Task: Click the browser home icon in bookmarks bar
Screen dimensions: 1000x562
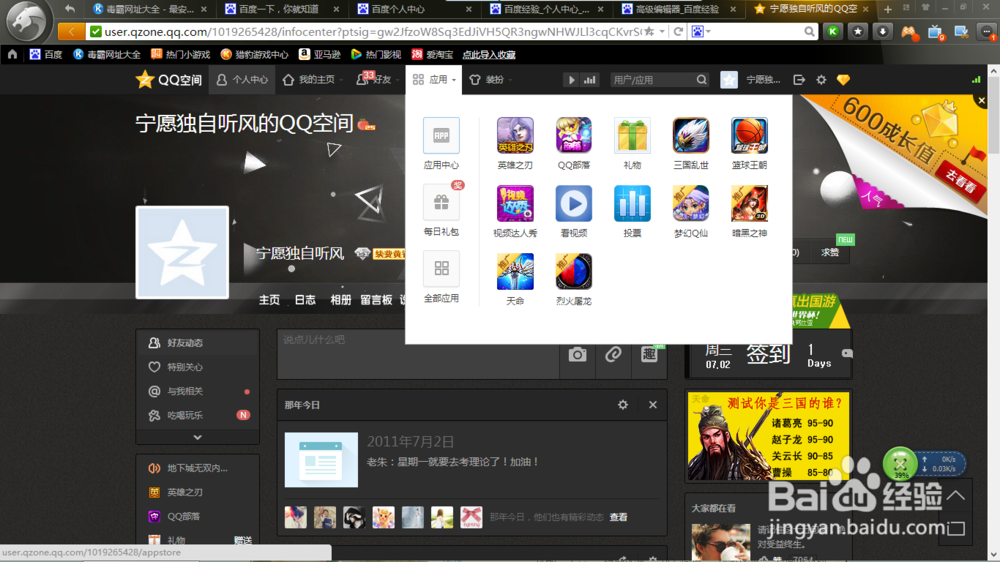Action: coord(12,54)
